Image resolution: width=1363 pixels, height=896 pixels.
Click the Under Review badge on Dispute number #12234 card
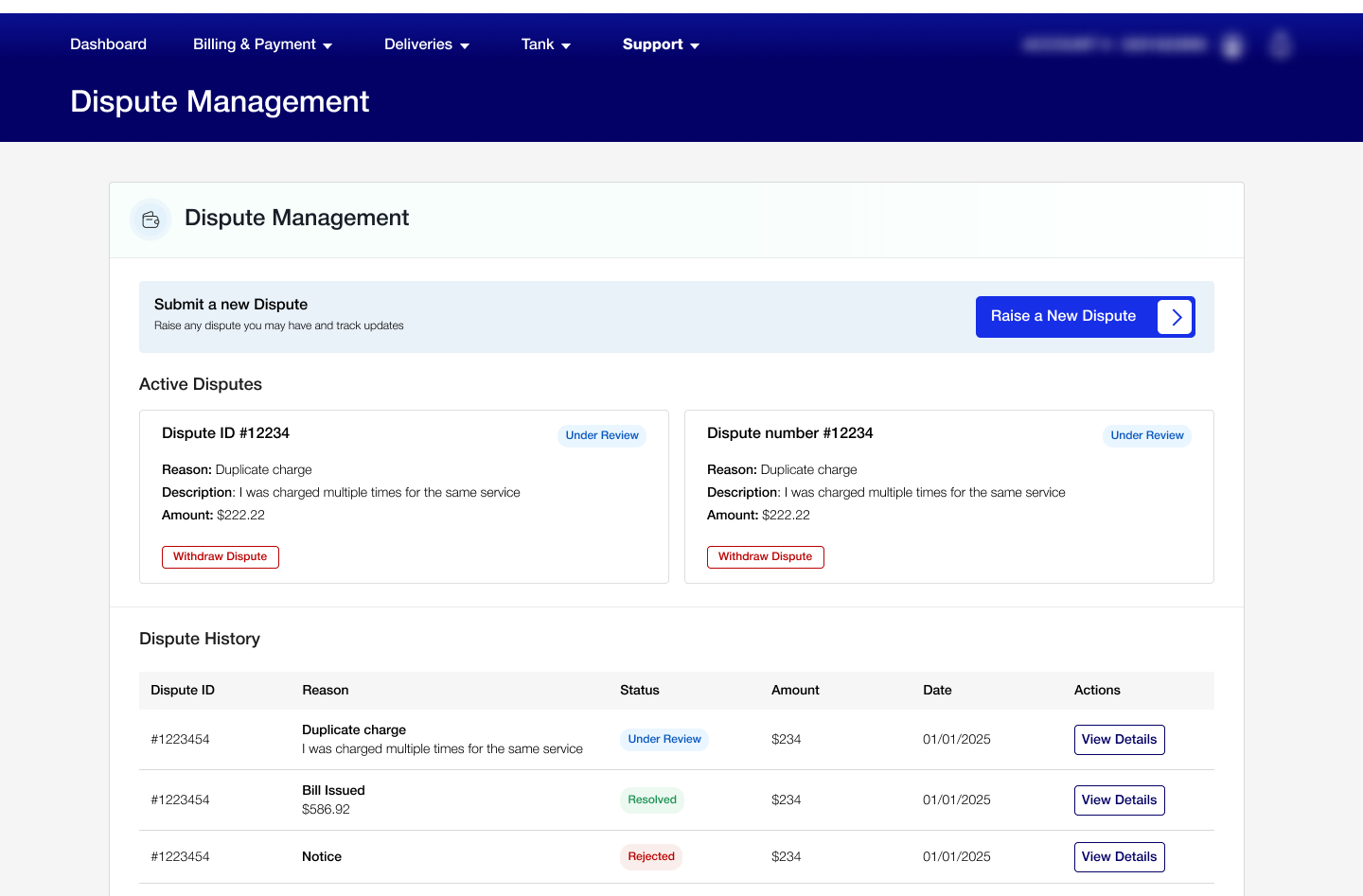pyautogui.click(x=1147, y=435)
